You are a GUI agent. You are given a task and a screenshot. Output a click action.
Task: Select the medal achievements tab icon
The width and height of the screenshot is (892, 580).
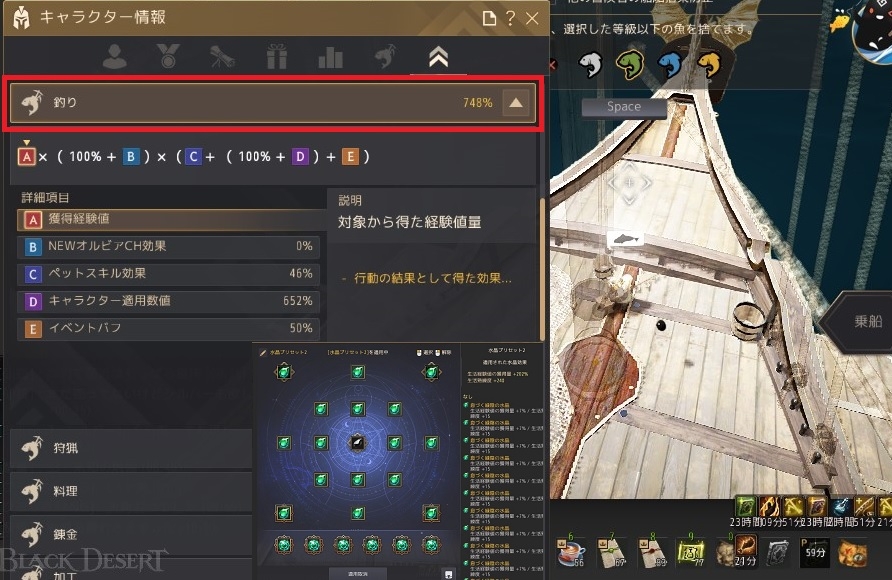pyautogui.click(x=168, y=56)
